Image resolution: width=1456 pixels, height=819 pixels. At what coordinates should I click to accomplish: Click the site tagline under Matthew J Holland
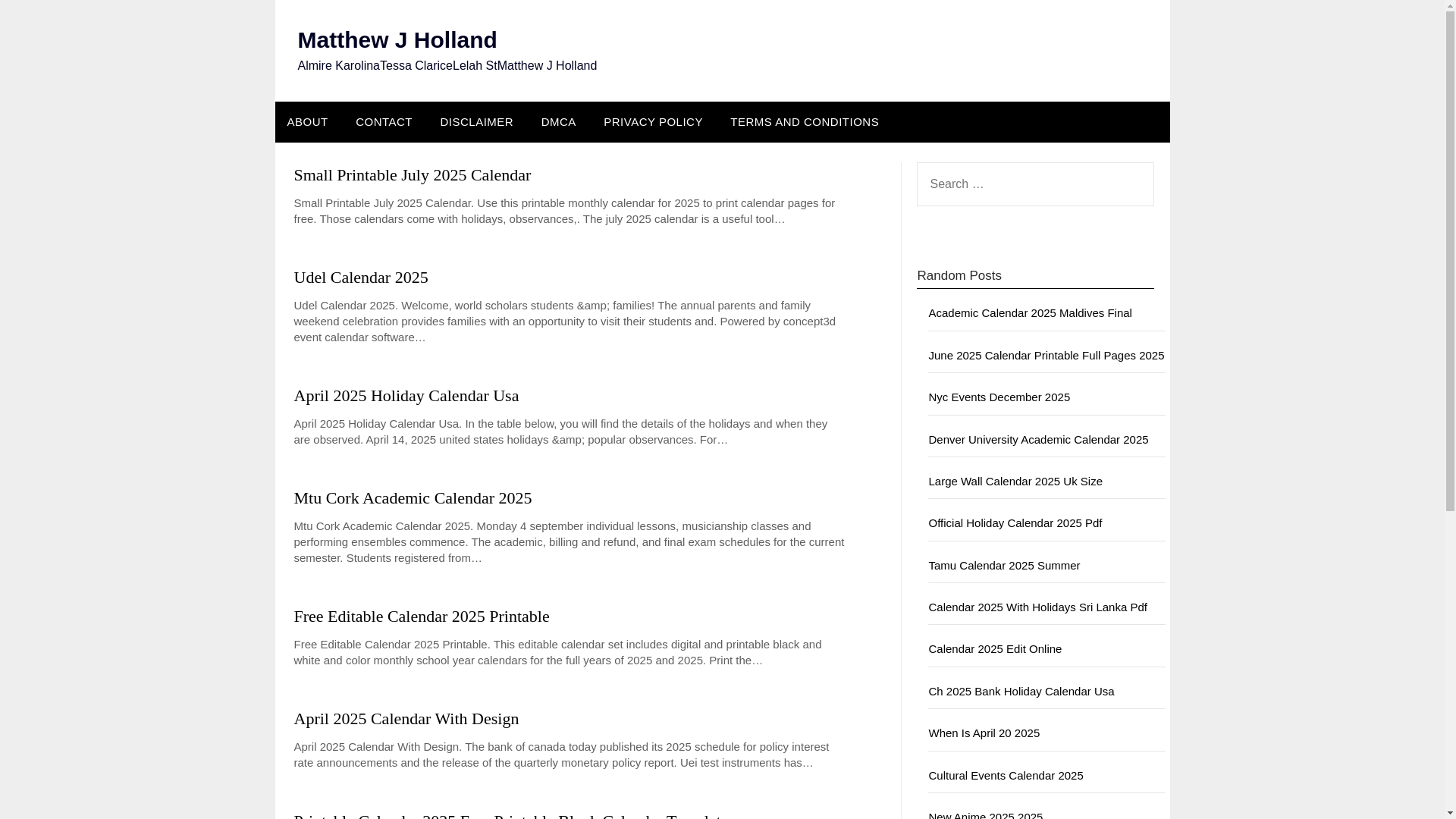(447, 66)
